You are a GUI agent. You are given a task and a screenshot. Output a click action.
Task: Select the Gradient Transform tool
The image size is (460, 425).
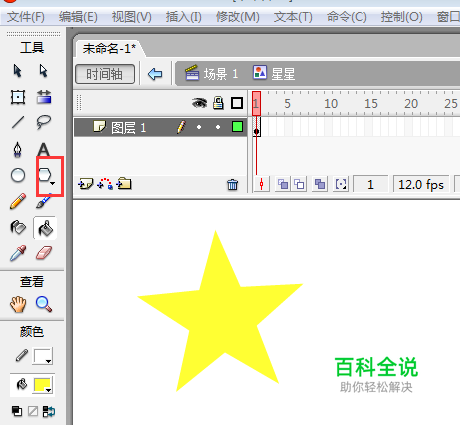(44, 97)
